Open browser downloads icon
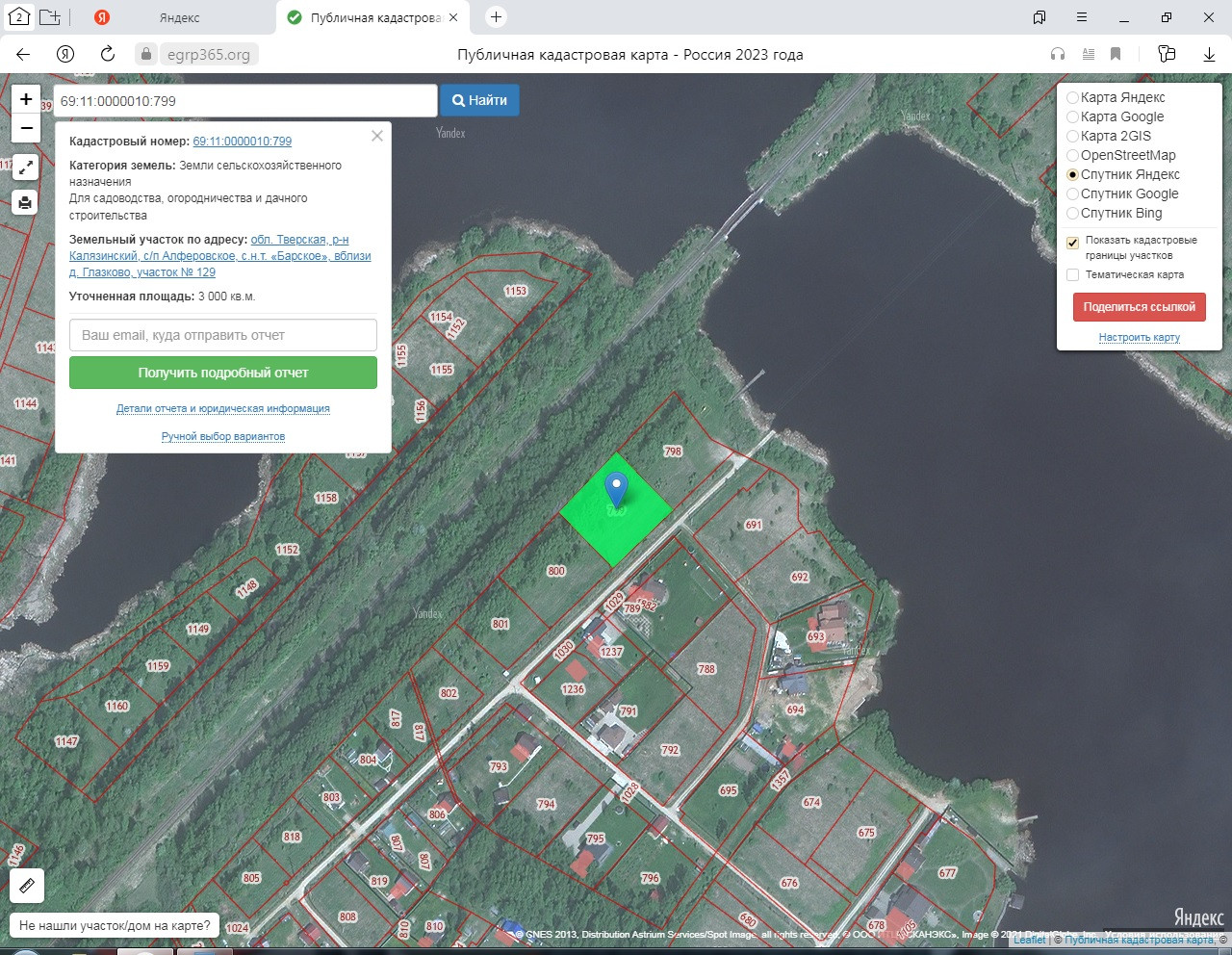The height and width of the screenshot is (955, 1232). [1210, 54]
